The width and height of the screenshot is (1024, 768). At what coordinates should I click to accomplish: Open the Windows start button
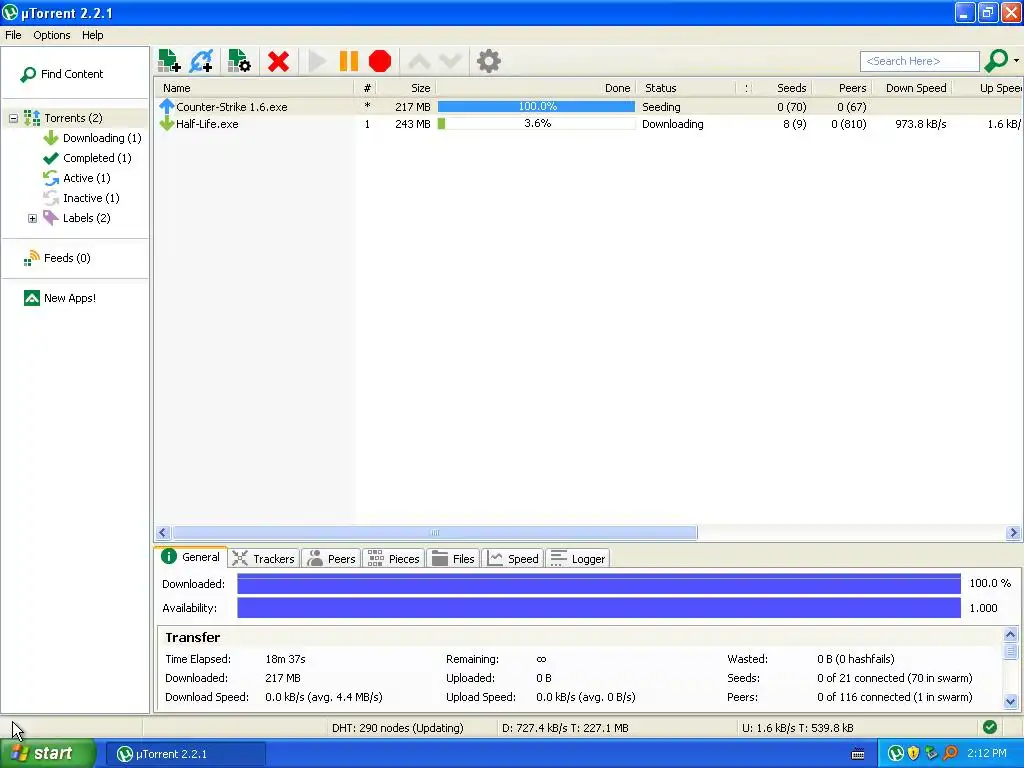[x=48, y=754]
